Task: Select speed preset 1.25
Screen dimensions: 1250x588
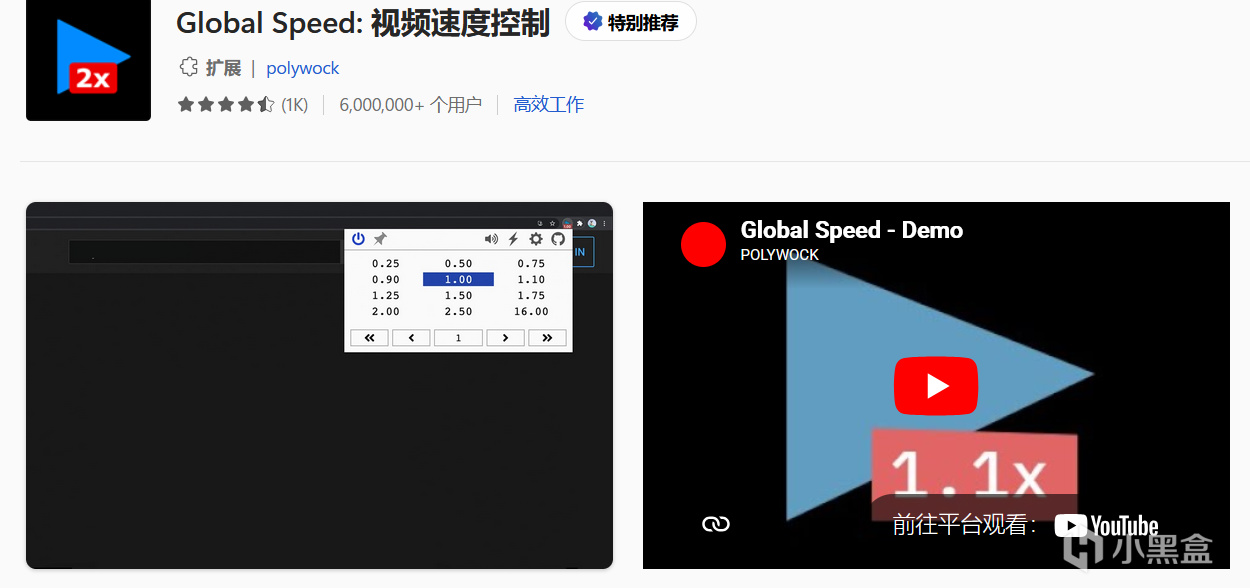Action: pyautogui.click(x=385, y=296)
